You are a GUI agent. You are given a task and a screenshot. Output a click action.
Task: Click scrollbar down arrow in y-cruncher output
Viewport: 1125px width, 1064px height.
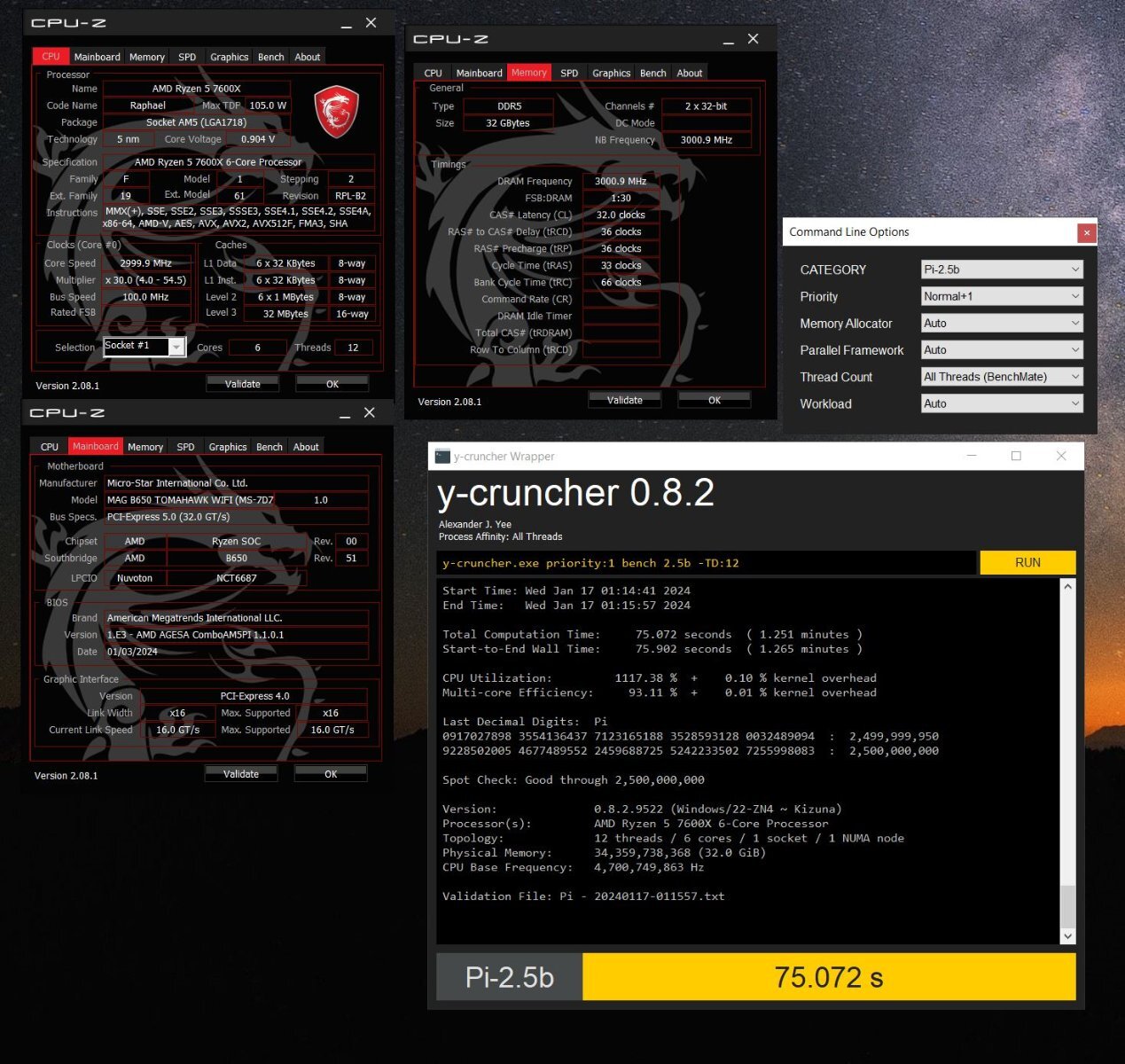(x=1067, y=936)
